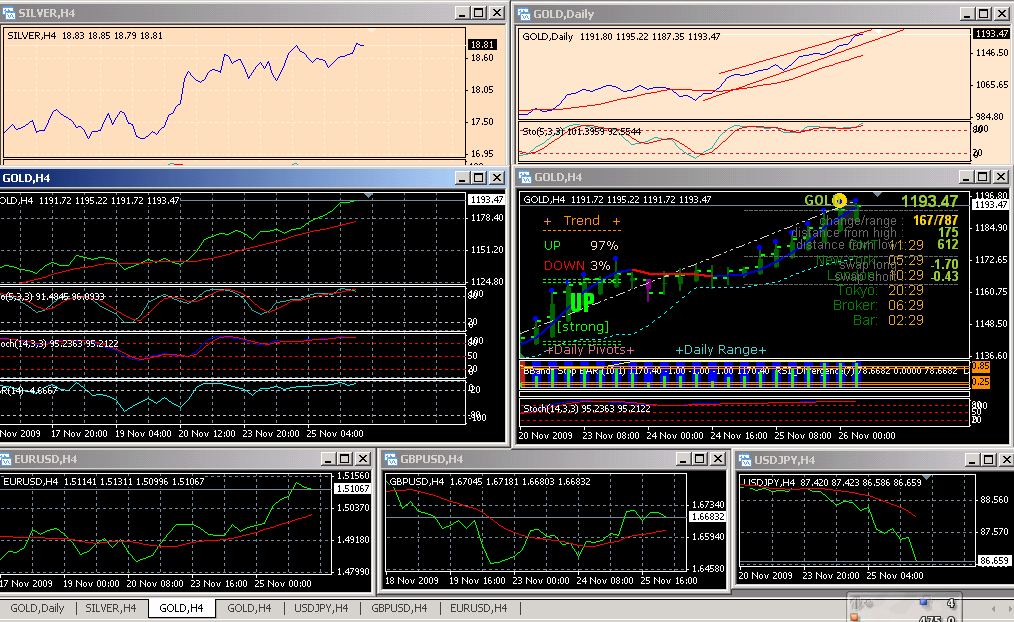Click the title icon of the GOLD,H4 candlestick window

(525, 177)
